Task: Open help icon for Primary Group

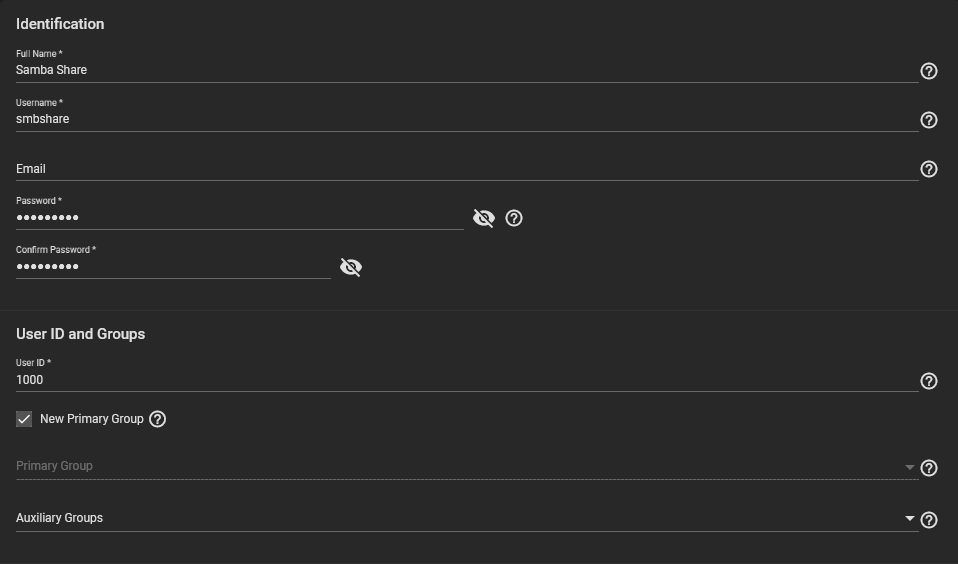Action: [x=929, y=468]
